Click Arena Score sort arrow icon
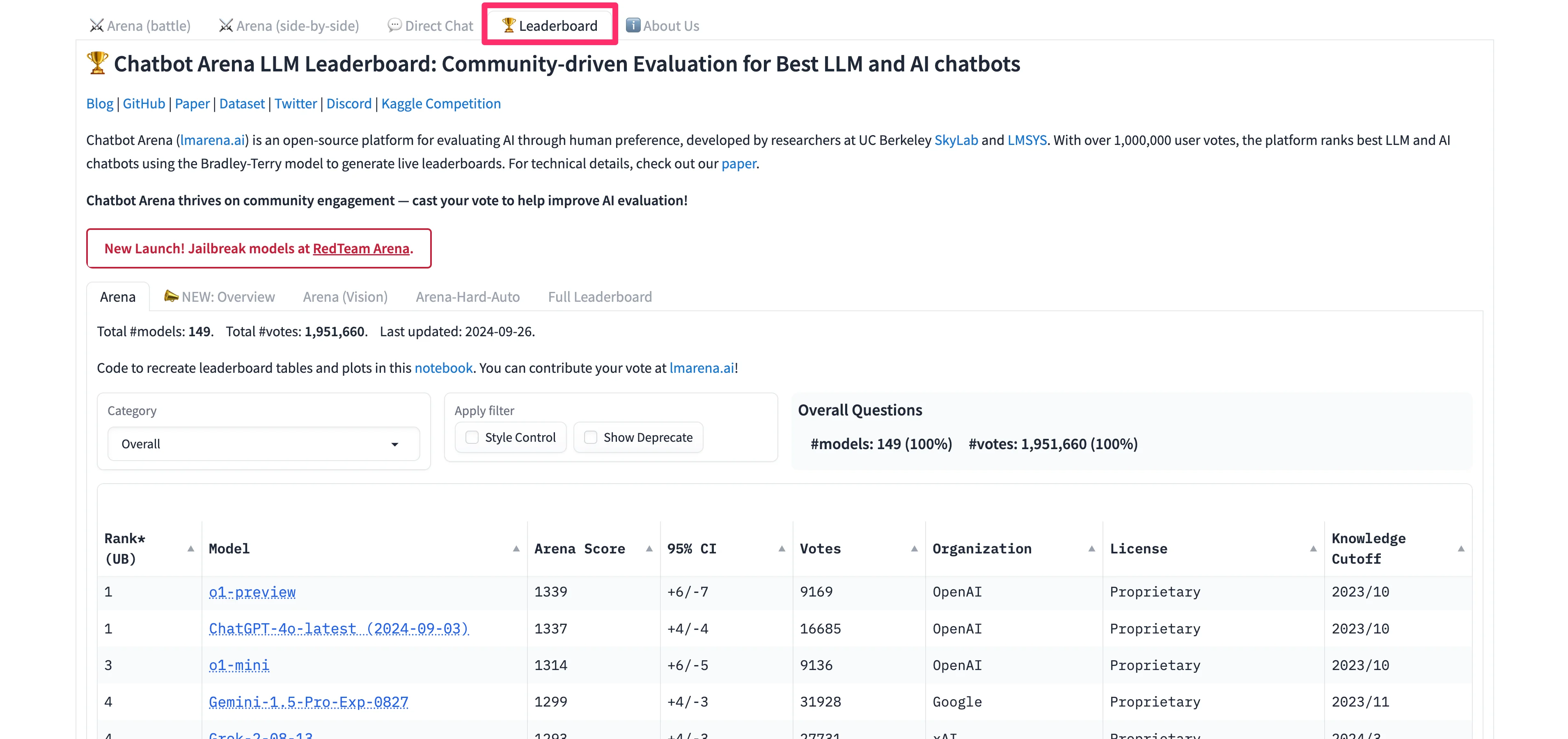Screen dimensions: 1568x739 coord(649,549)
